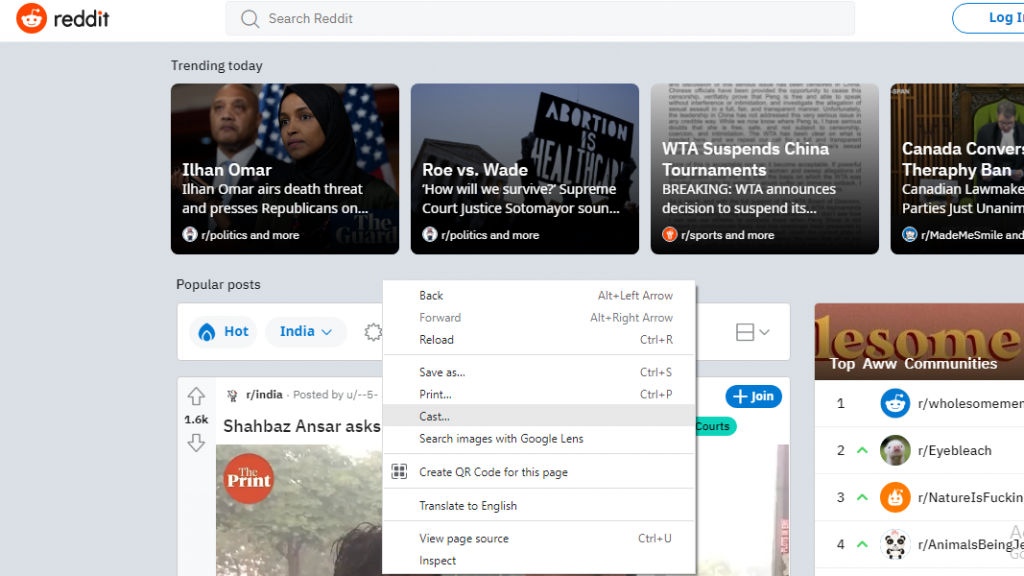Choose Back in context menu
Image resolution: width=1024 pixels, height=576 pixels.
click(539, 296)
